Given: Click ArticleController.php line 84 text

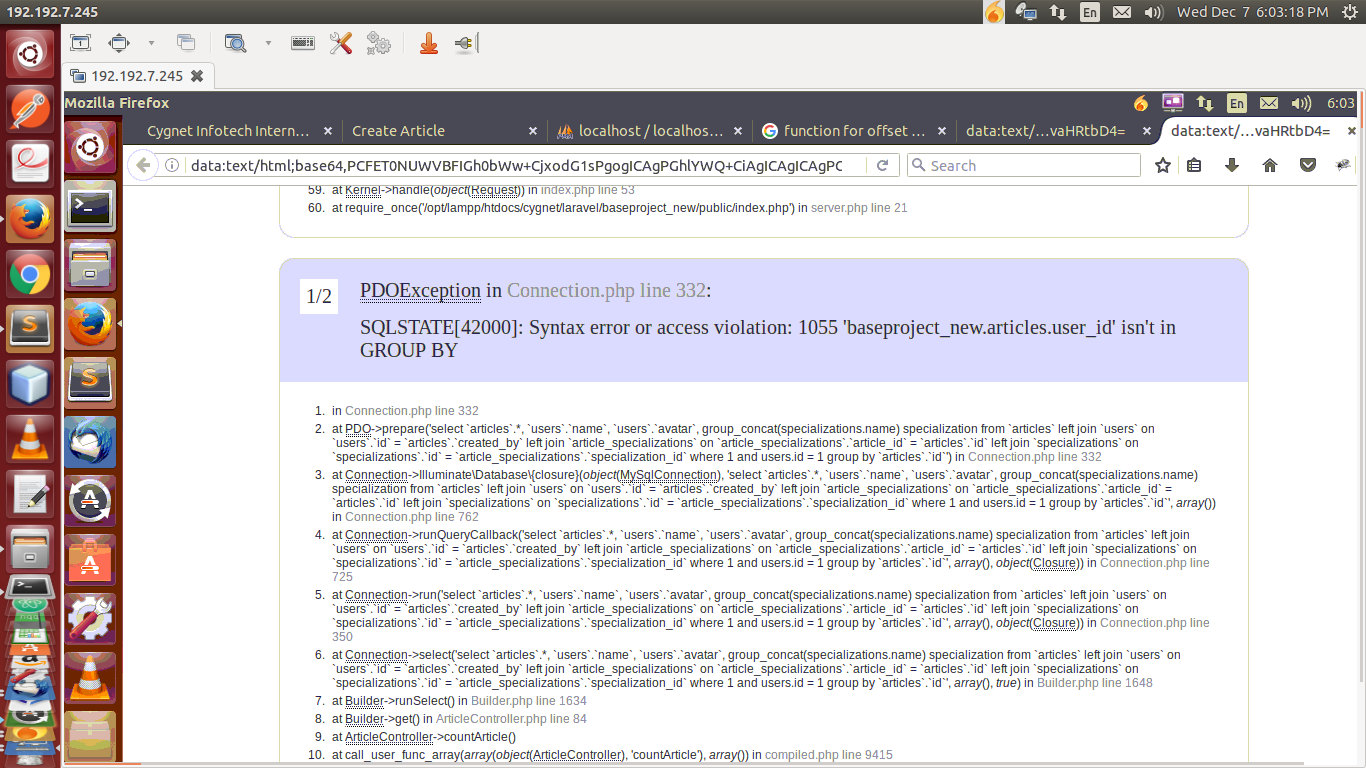Looking at the screenshot, I should point(511,719).
